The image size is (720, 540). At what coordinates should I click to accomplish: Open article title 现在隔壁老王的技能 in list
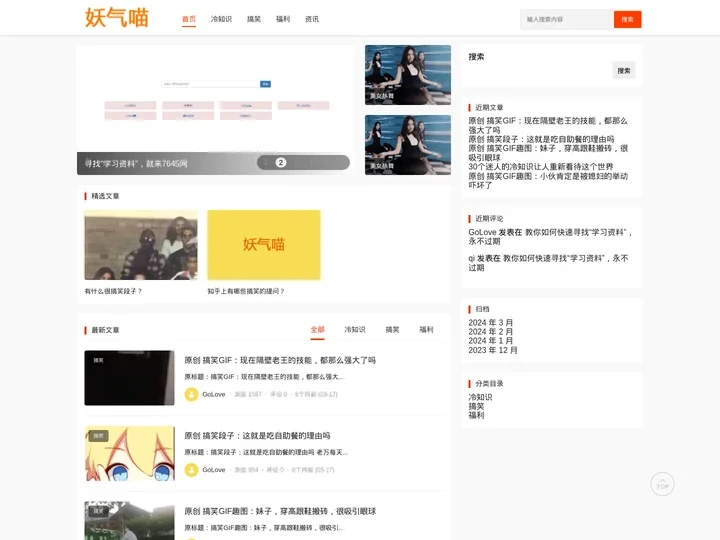(x=280, y=360)
